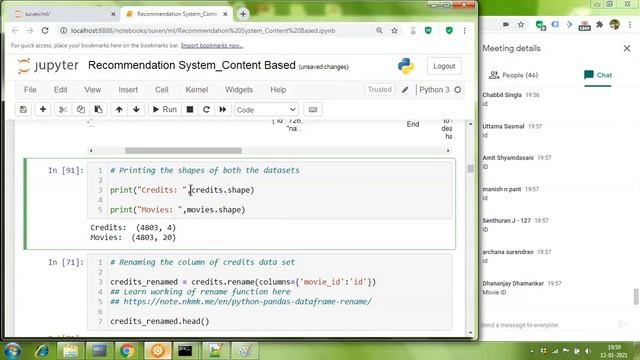640x360 pixels.
Task: Restart kernel and run all cells icon
Action: click(223, 109)
